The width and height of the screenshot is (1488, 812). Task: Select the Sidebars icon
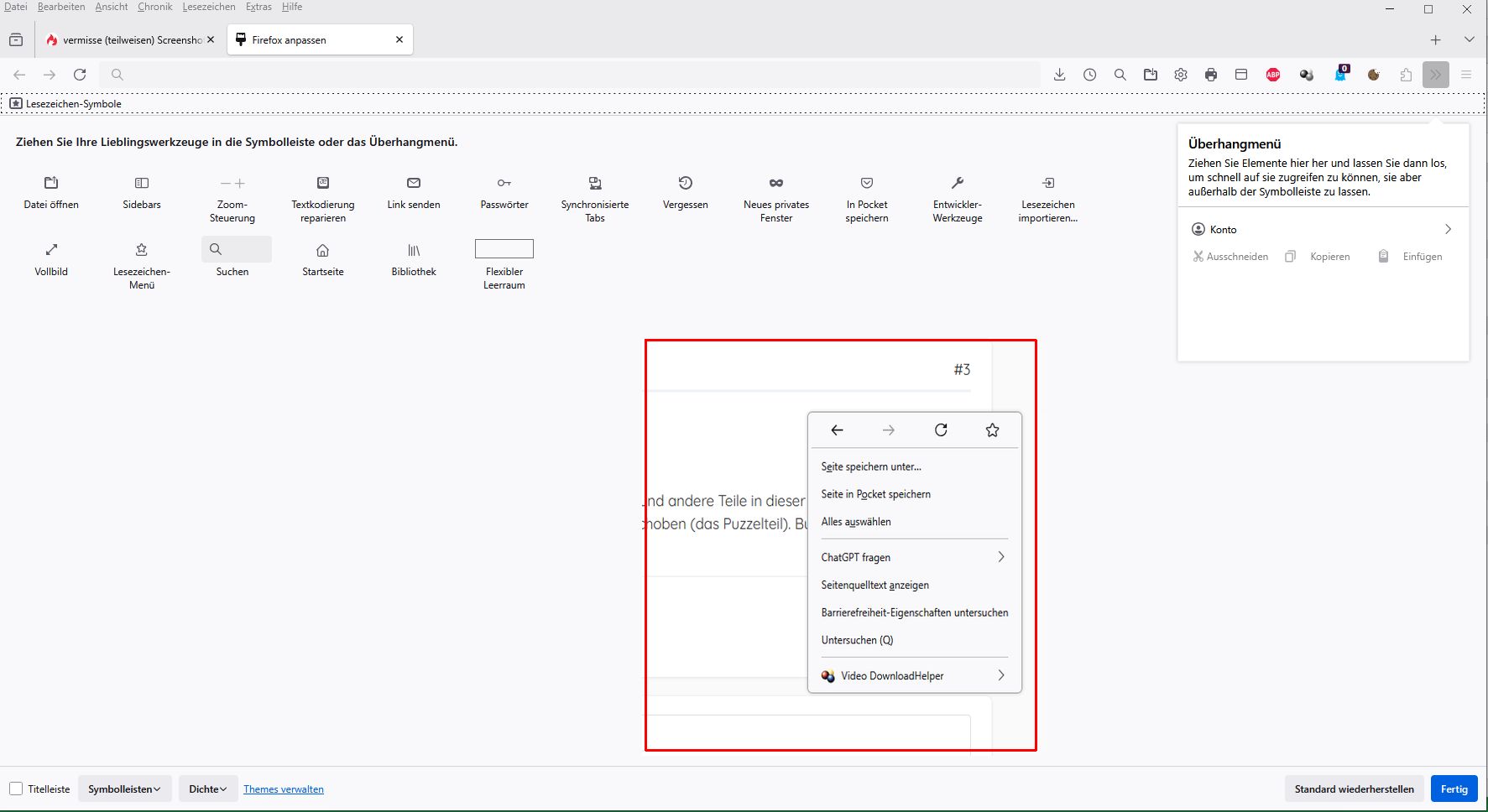(x=142, y=183)
